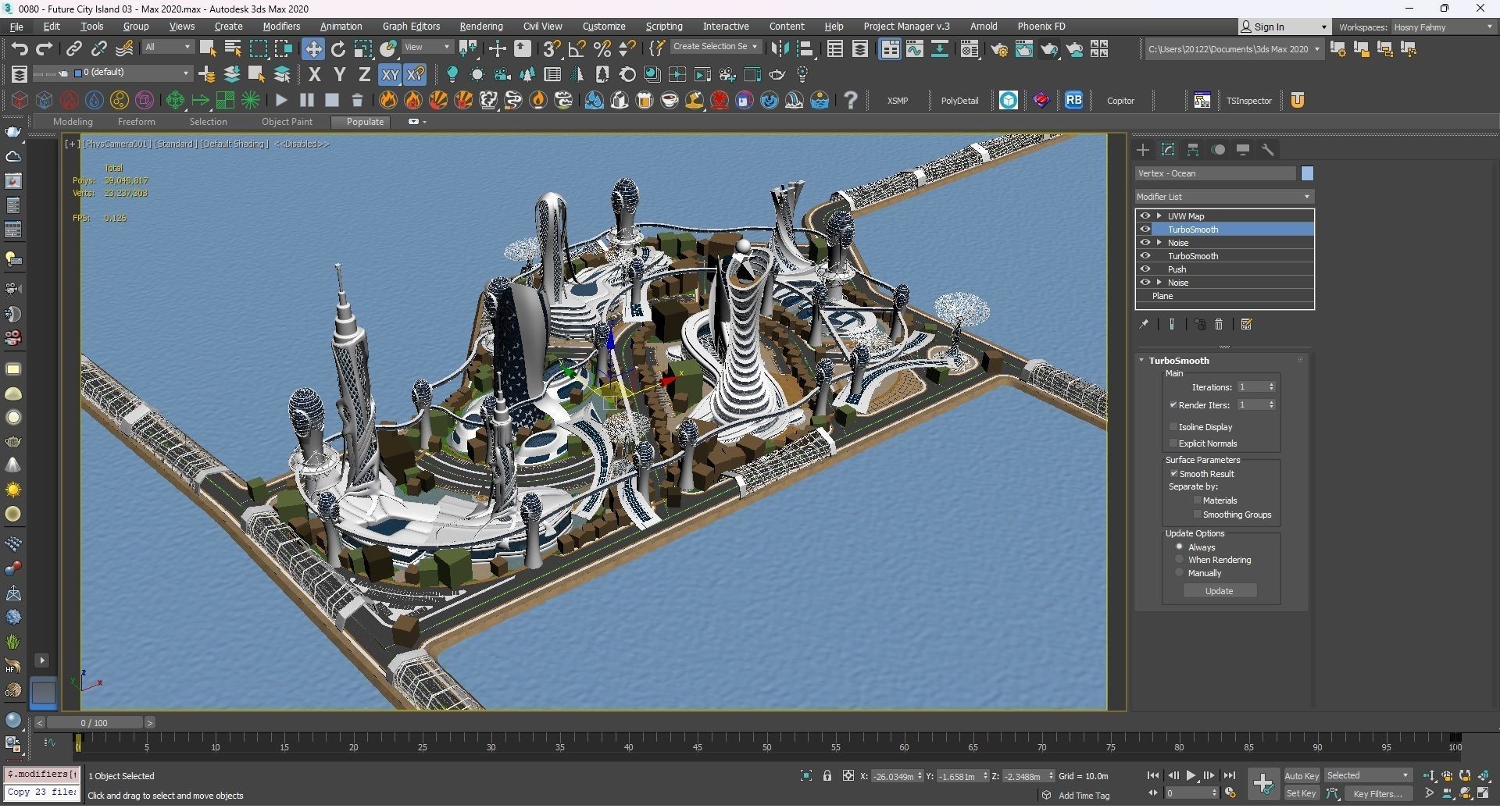
Task: Click the TSInspector toolbar button
Action: [1248, 100]
